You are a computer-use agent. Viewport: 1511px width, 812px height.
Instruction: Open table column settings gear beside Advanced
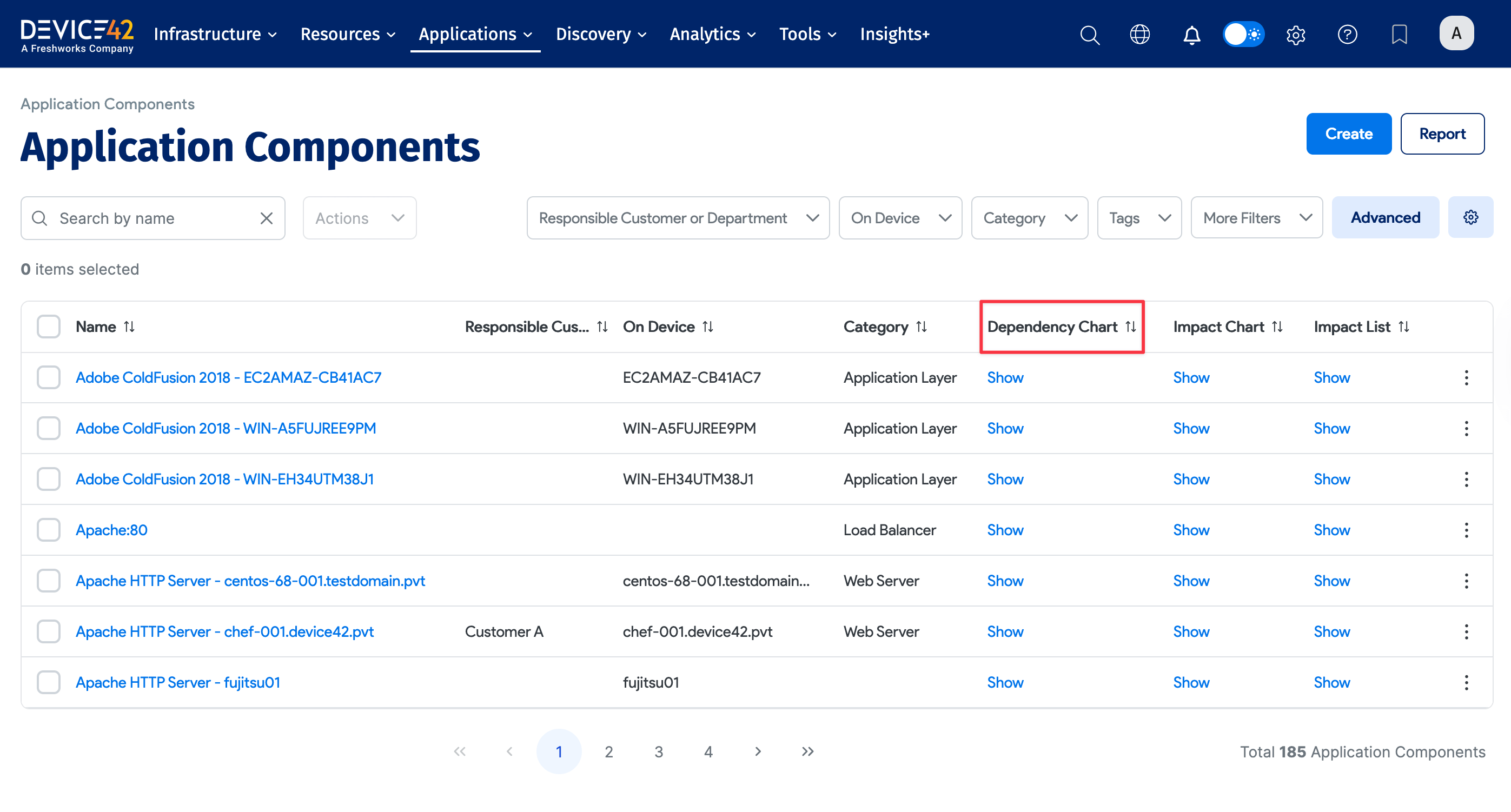[x=1470, y=217]
